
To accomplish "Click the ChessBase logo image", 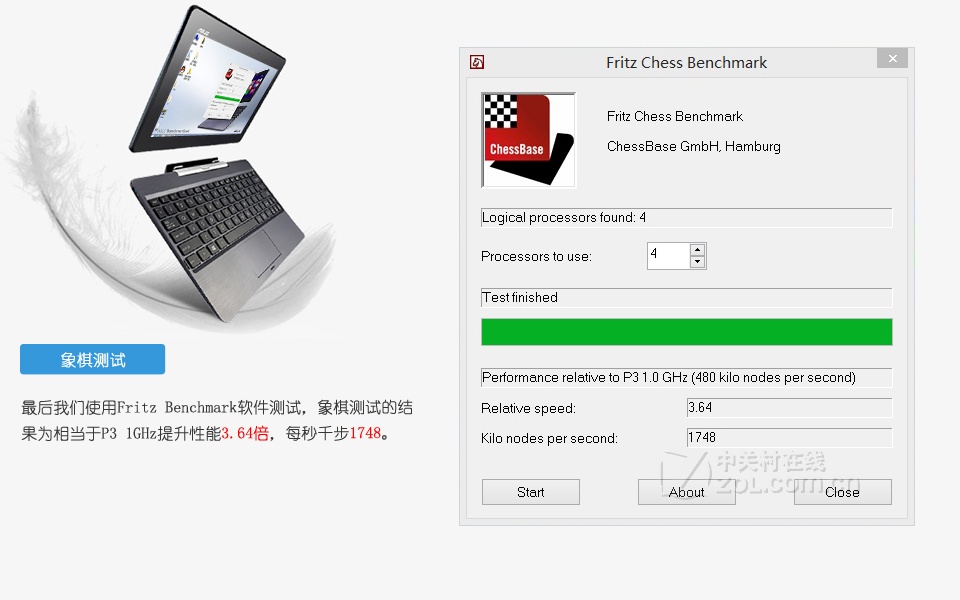I will [x=528, y=140].
